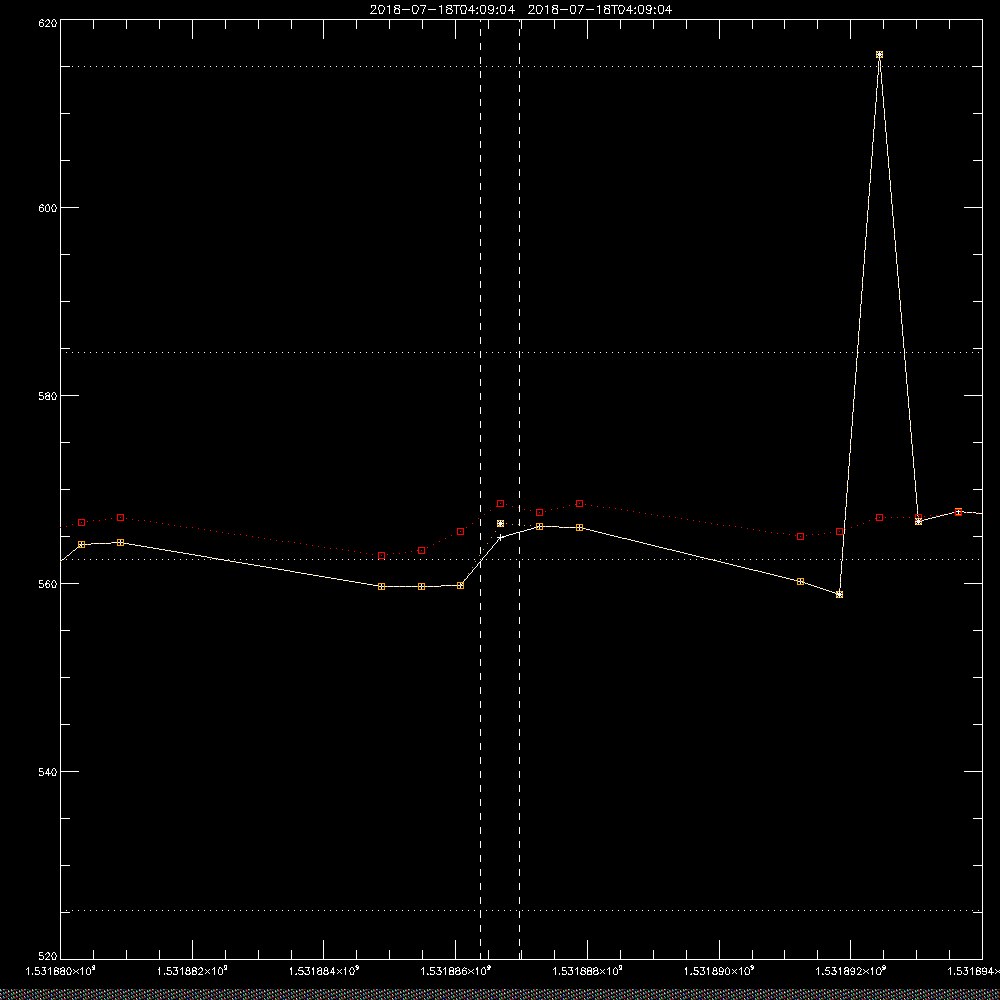The image size is (1000, 1000).
Task: Click the first 2018-07-18T04:09:04 timestamp in title
Action: click(x=442, y=10)
